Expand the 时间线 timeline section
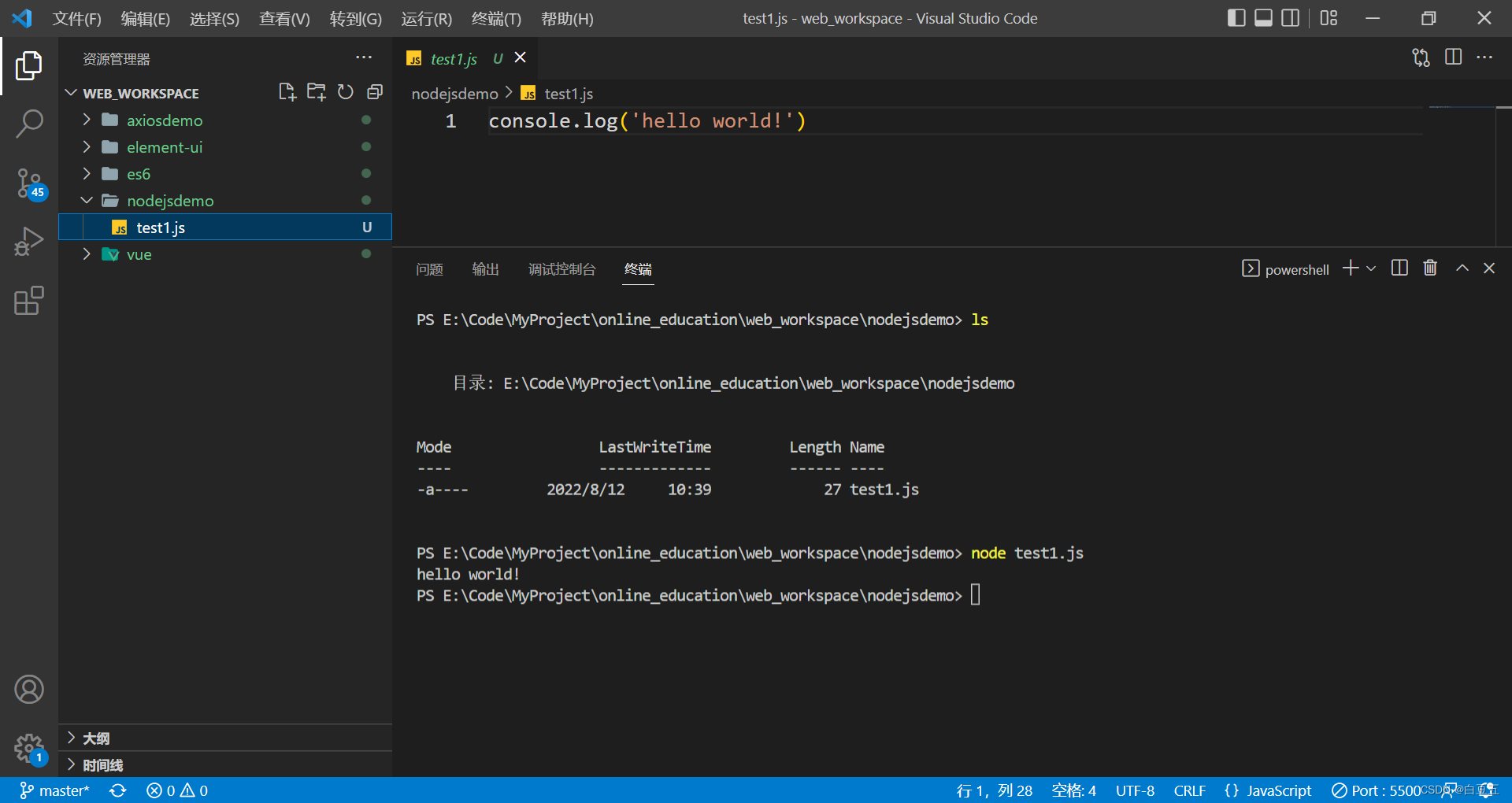1512x803 pixels. (x=71, y=764)
